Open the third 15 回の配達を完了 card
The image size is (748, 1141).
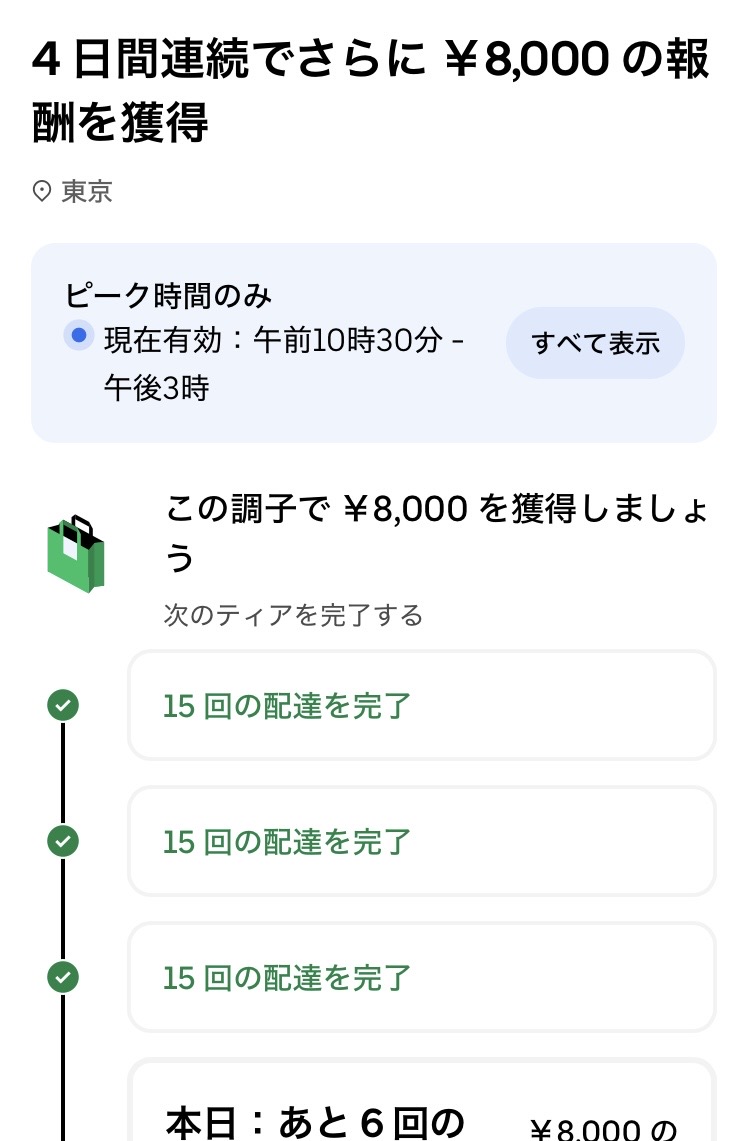(421, 977)
